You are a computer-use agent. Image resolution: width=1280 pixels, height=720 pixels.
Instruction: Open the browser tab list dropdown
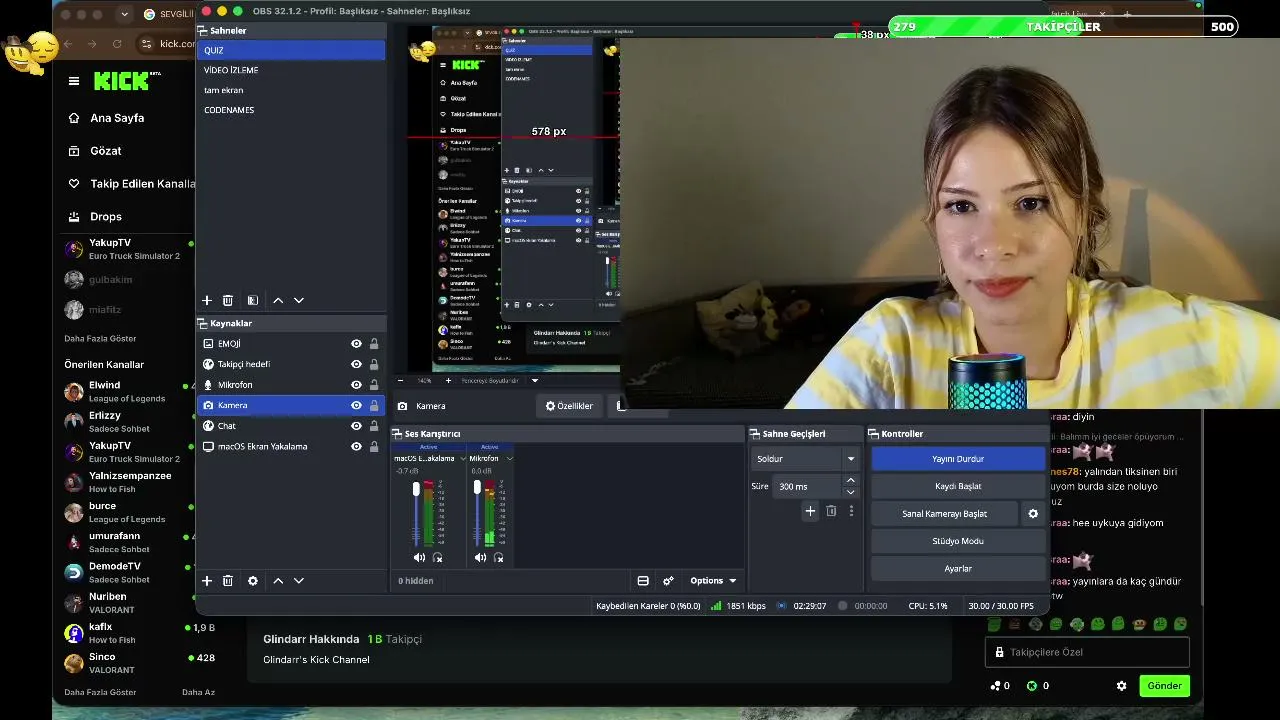pyautogui.click(x=124, y=14)
